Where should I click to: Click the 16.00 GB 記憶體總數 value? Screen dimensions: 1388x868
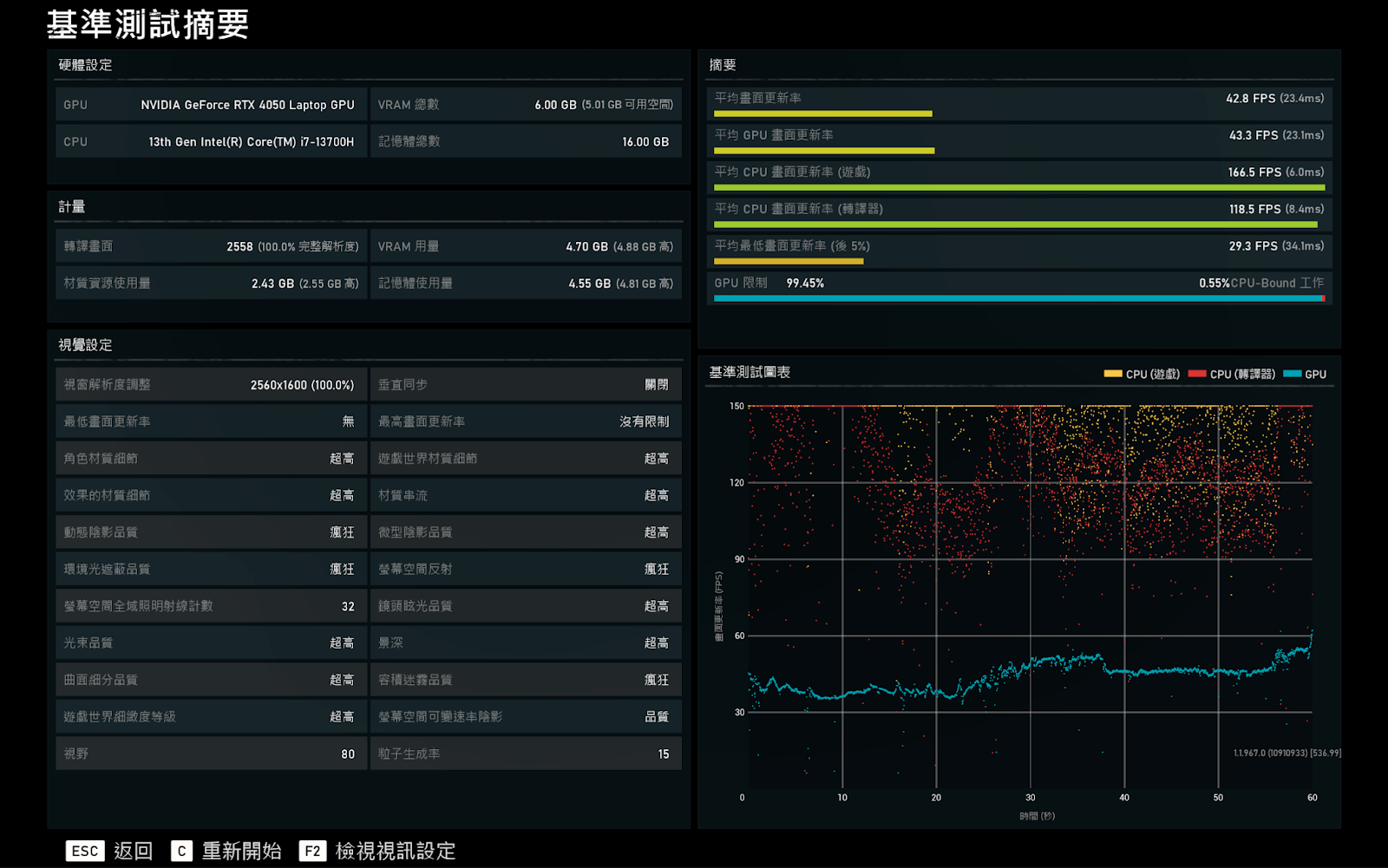point(645,141)
